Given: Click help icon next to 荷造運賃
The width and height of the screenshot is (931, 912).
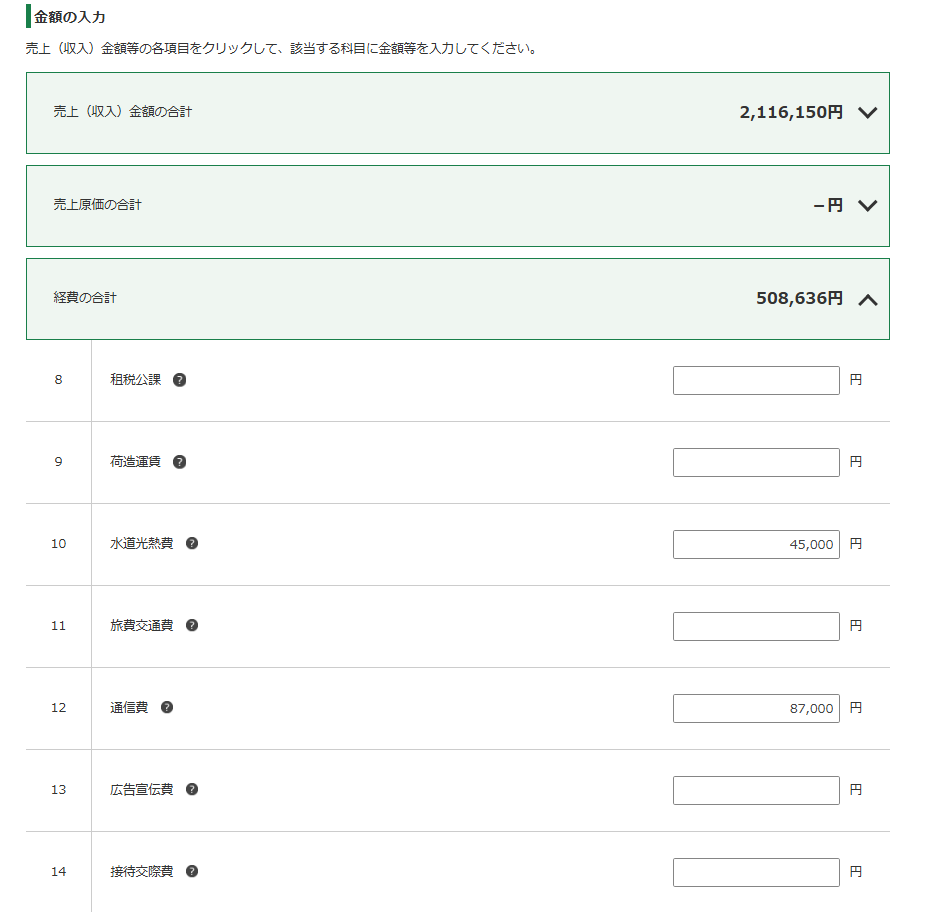Looking at the screenshot, I should coord(180,462).
